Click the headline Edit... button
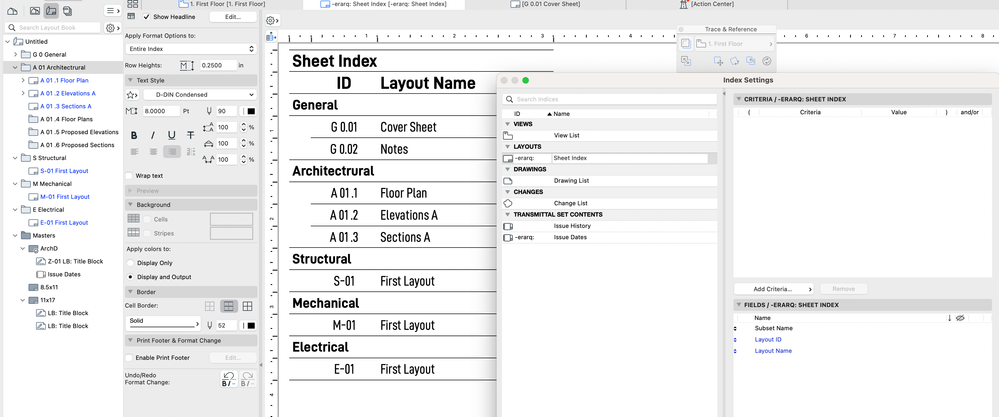 (233, 17)
